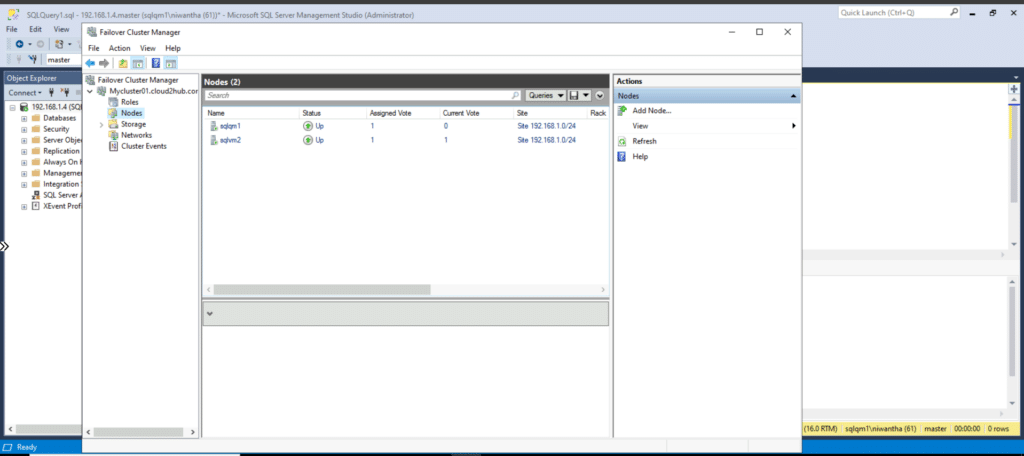The image size is (1024, 456).
Task: Open the View menu in Failover Cluster Manager
Action: 147,48
